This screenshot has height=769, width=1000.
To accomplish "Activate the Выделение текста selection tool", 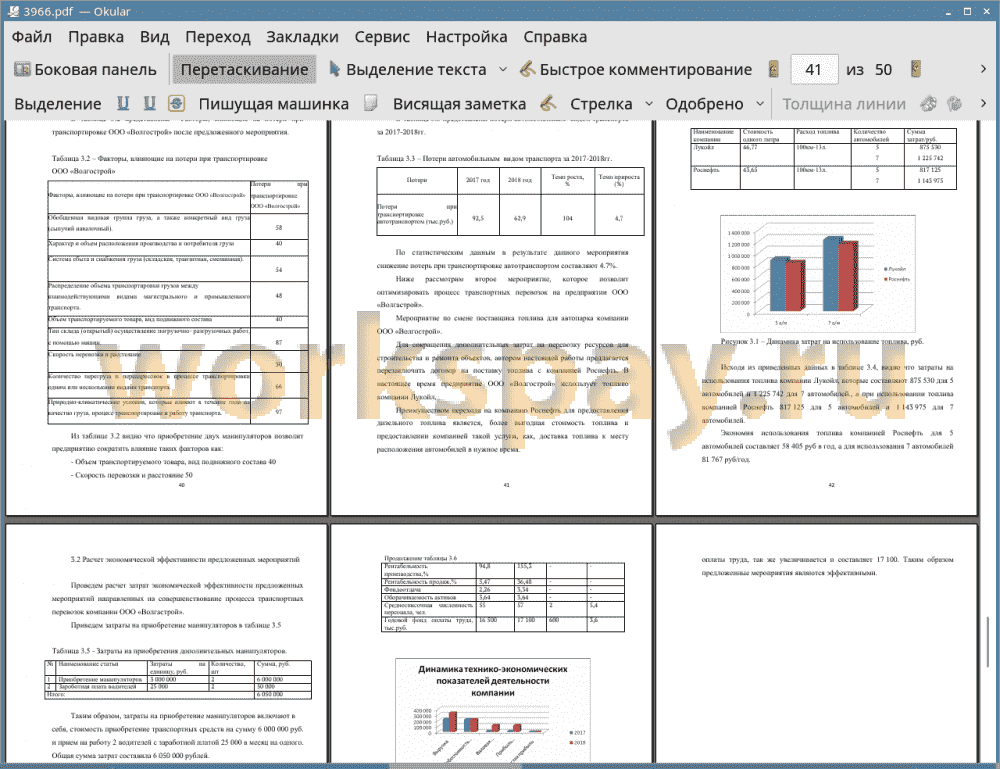I will (408, 70).
